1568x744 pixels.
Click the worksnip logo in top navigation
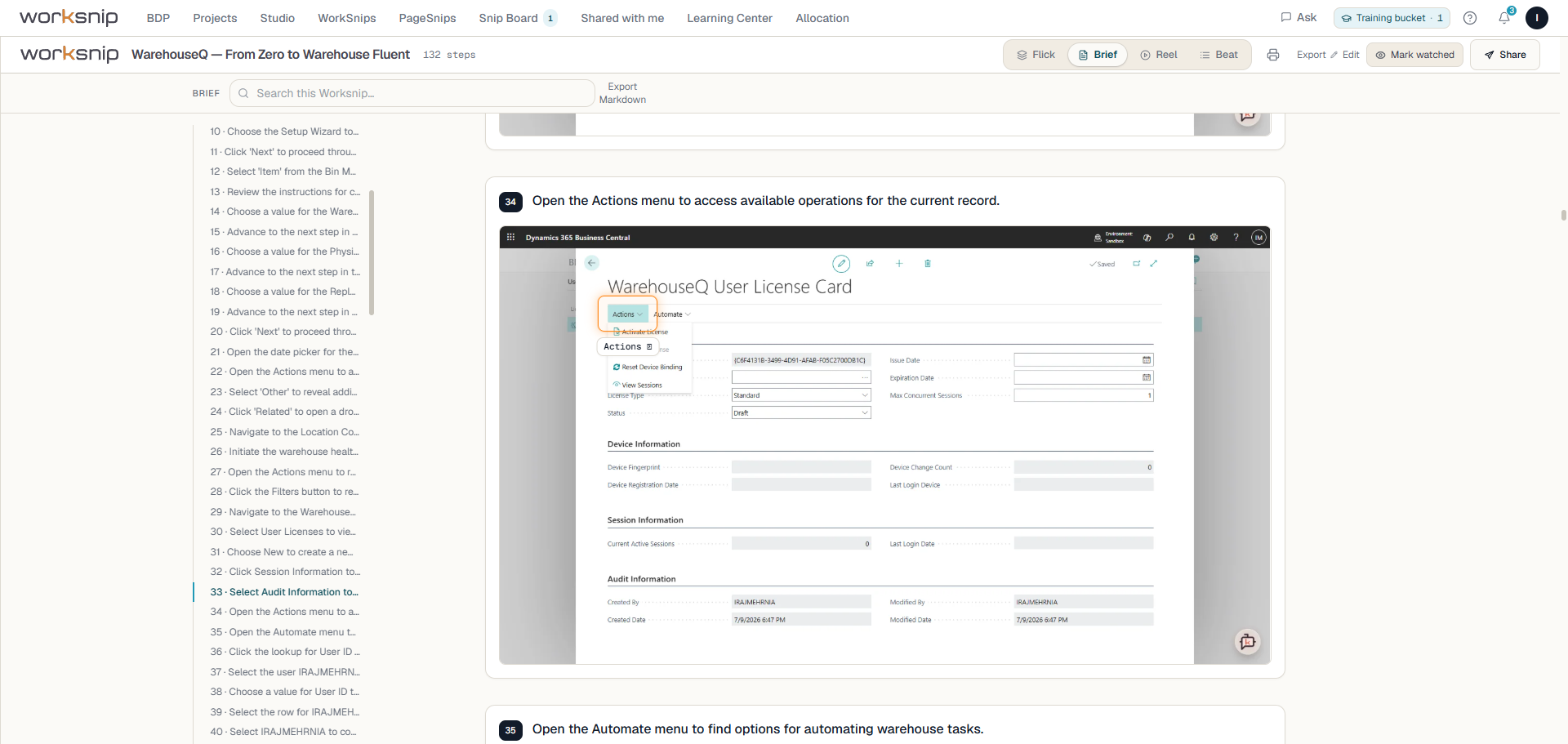tap(69, 17)
